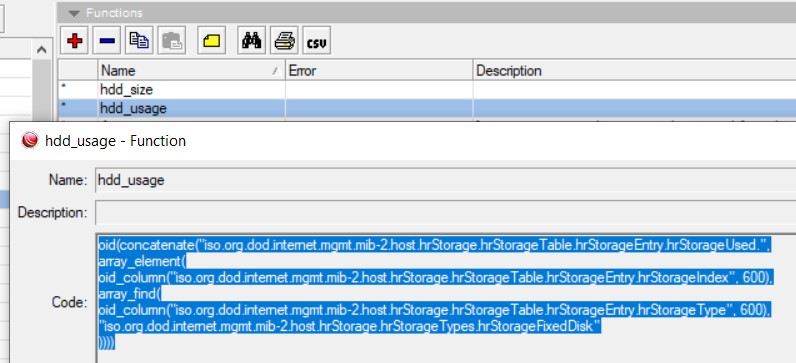Click the red Dude icon in the dialog title
Screen dimensions: 796x363
(x=30, y=141)
